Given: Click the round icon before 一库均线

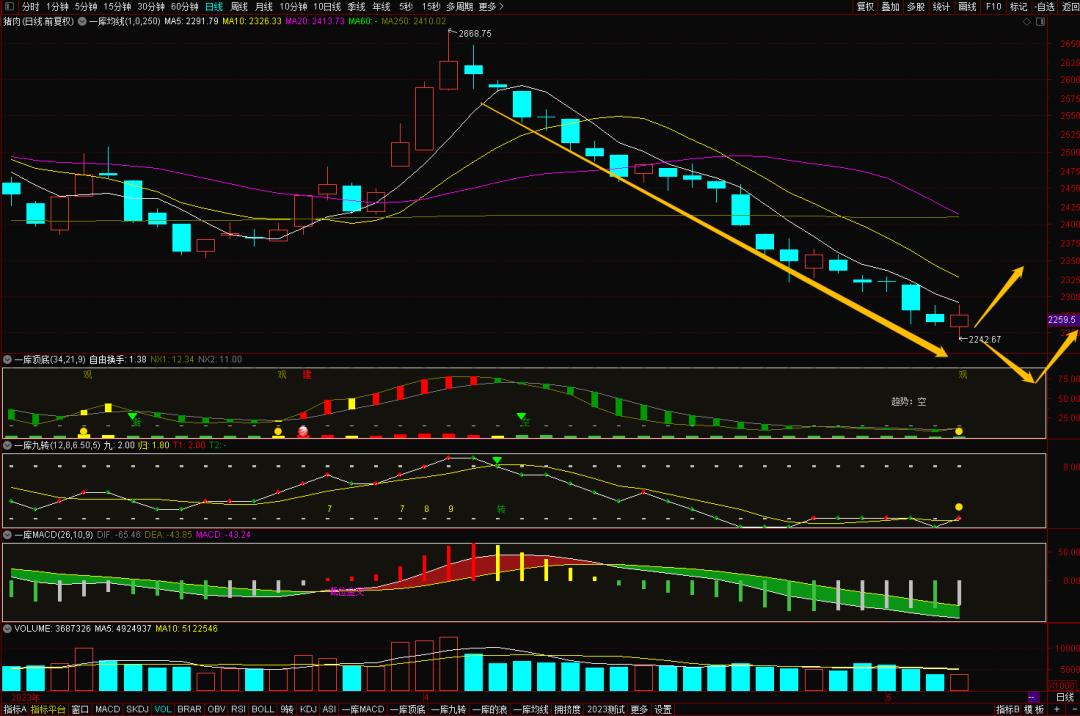Looking at the screenshot, I should (x=82, y=21).
